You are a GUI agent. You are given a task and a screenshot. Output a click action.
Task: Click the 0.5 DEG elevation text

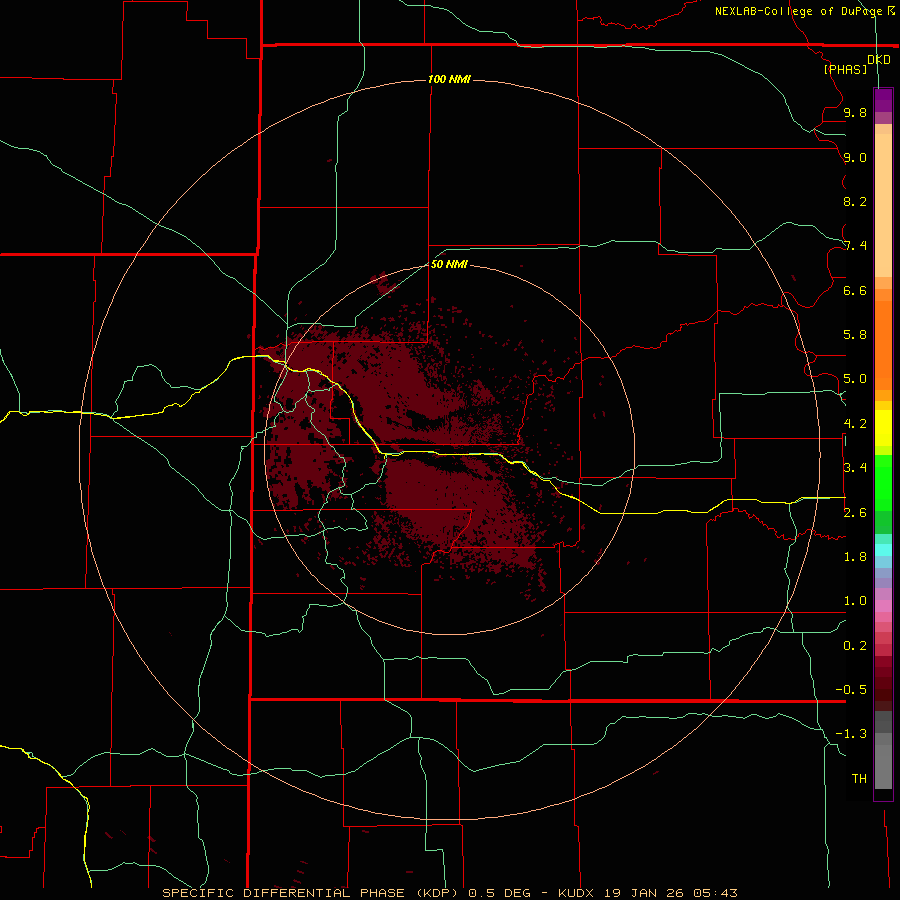(501, 893)
